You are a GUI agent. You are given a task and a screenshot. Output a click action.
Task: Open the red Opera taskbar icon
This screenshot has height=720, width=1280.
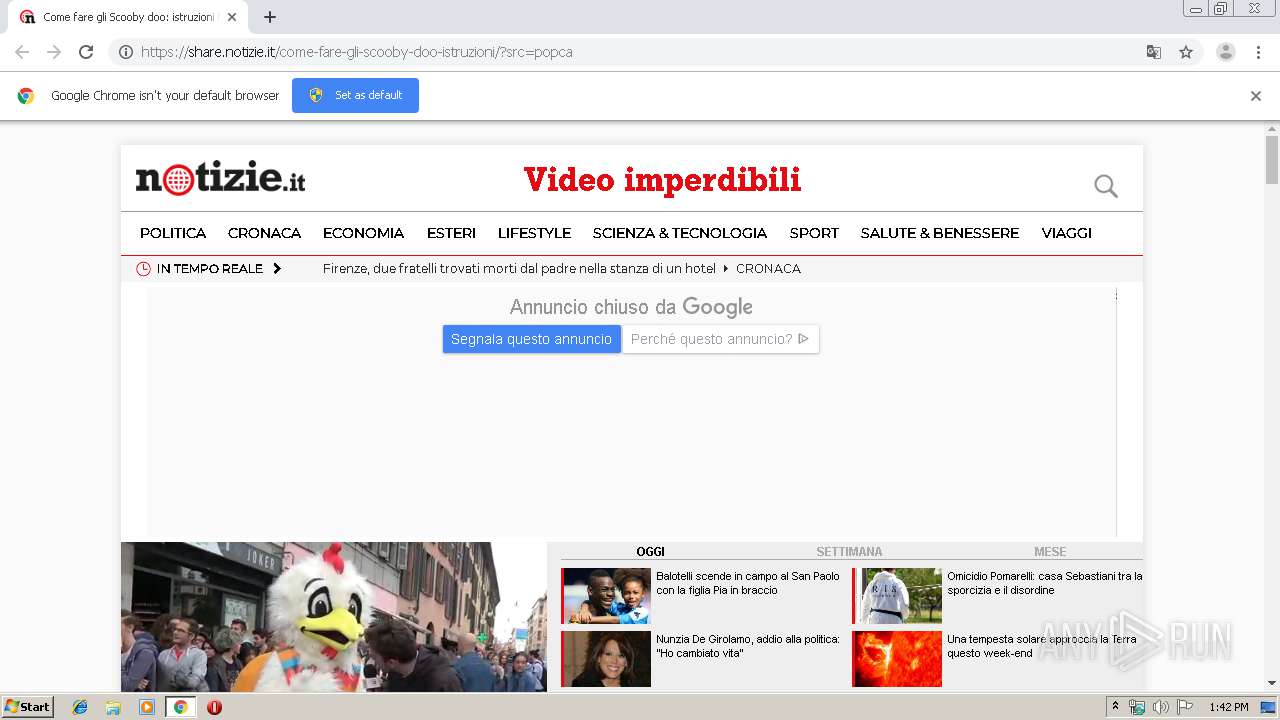pyautogui.click(x=214, y=707)
